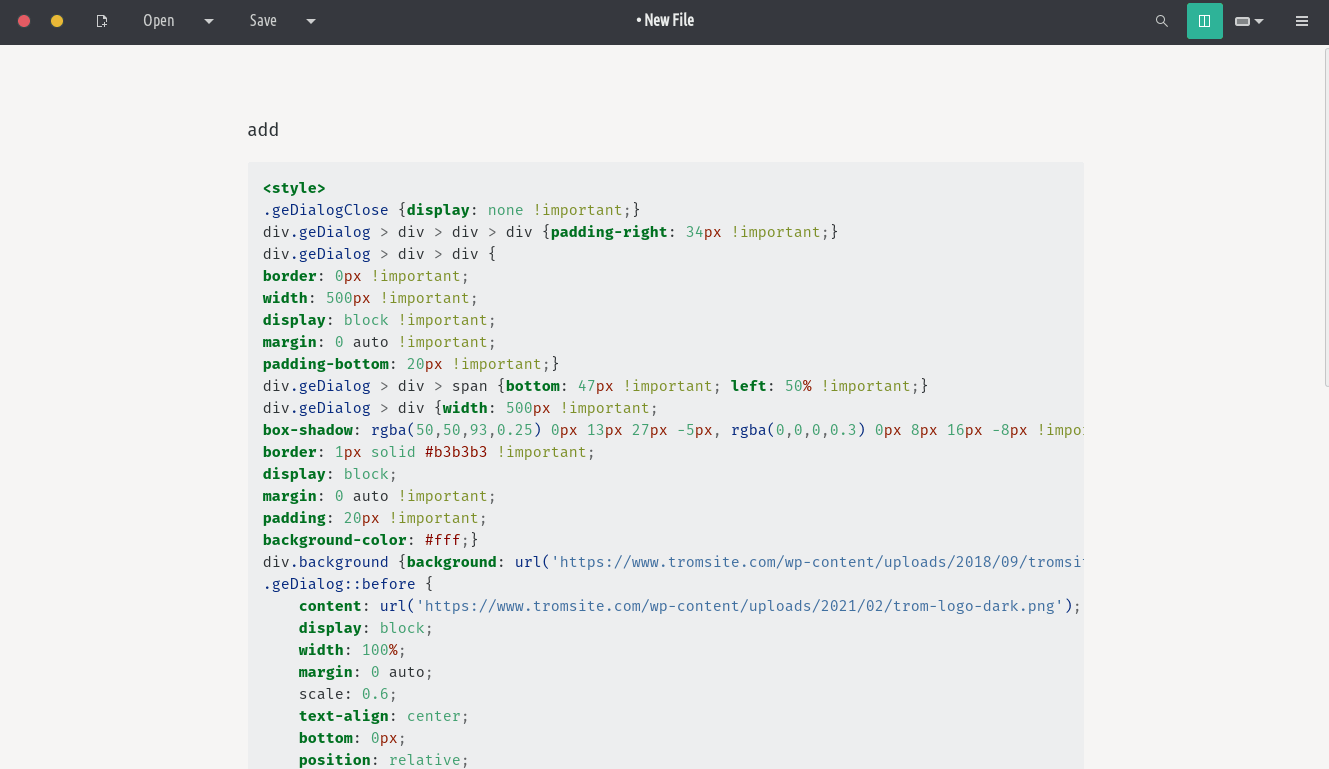Click the yellow minimize window button
The height and width of the screenshot is (769, 1329).
pos(57,21)
